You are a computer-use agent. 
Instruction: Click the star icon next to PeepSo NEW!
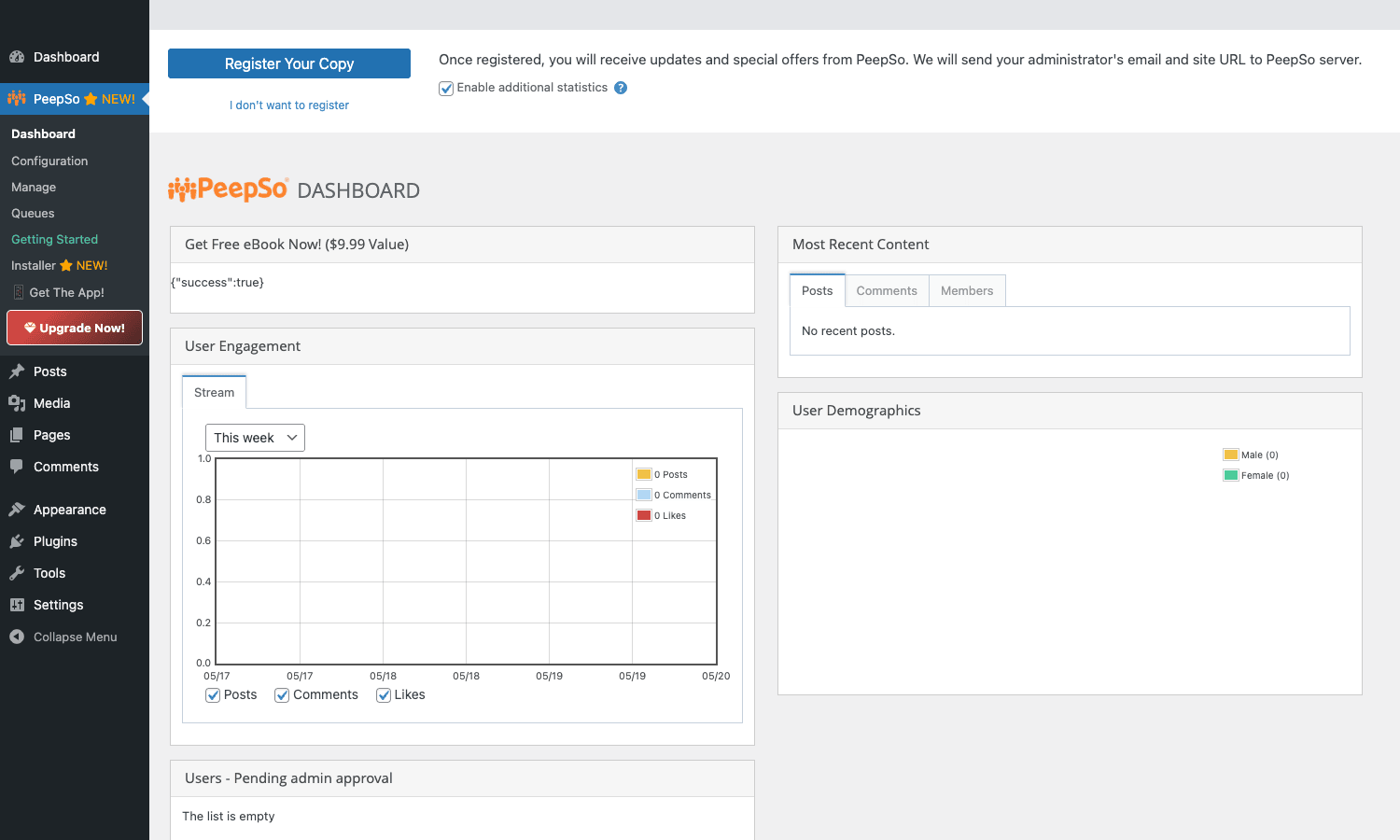click(x=91, y=99)
